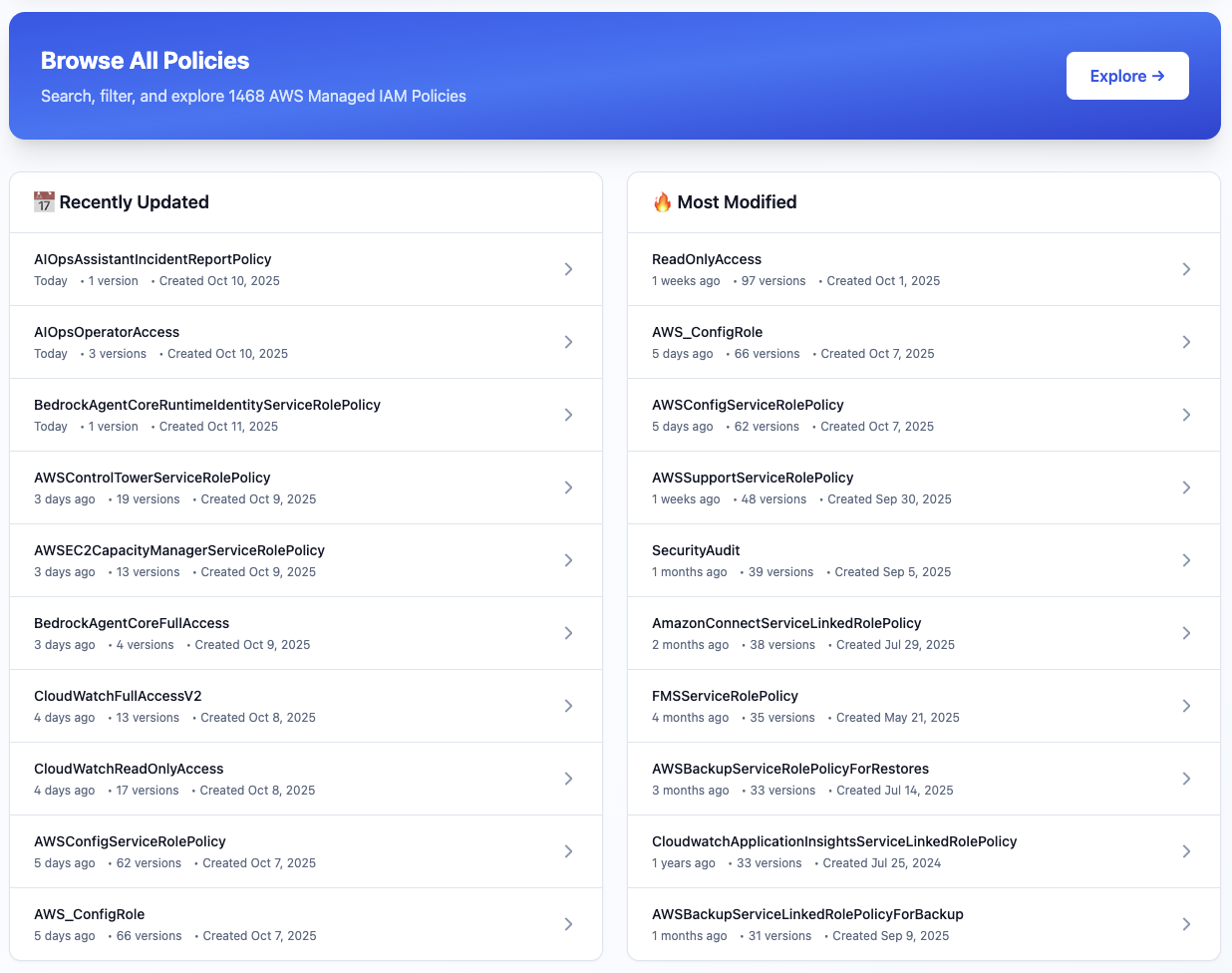Image resolution: width=1232 pixels, height=973 pixels.
Task: Open BedrockAgentCoreRuntimeIdentityServiceRolePolicy policy link
Action: [207, 405]
